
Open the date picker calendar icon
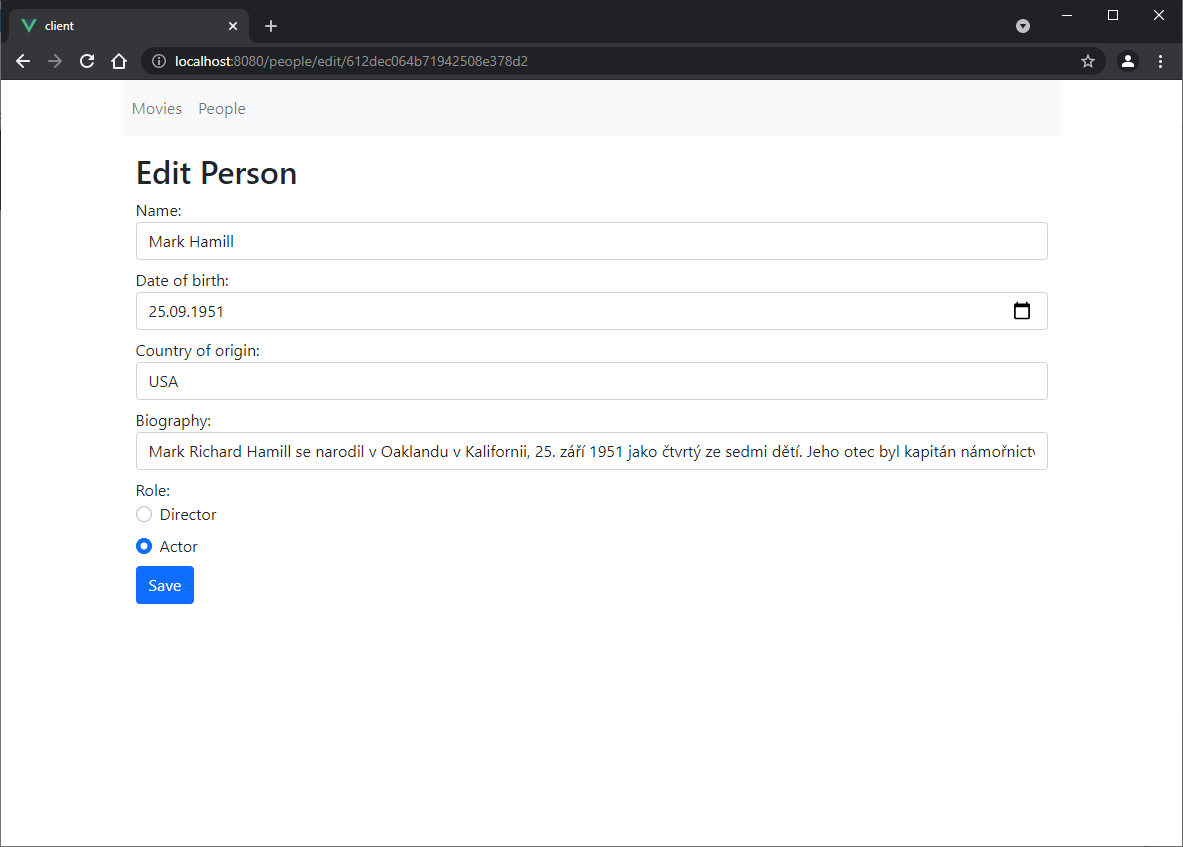click(1021, 311)
